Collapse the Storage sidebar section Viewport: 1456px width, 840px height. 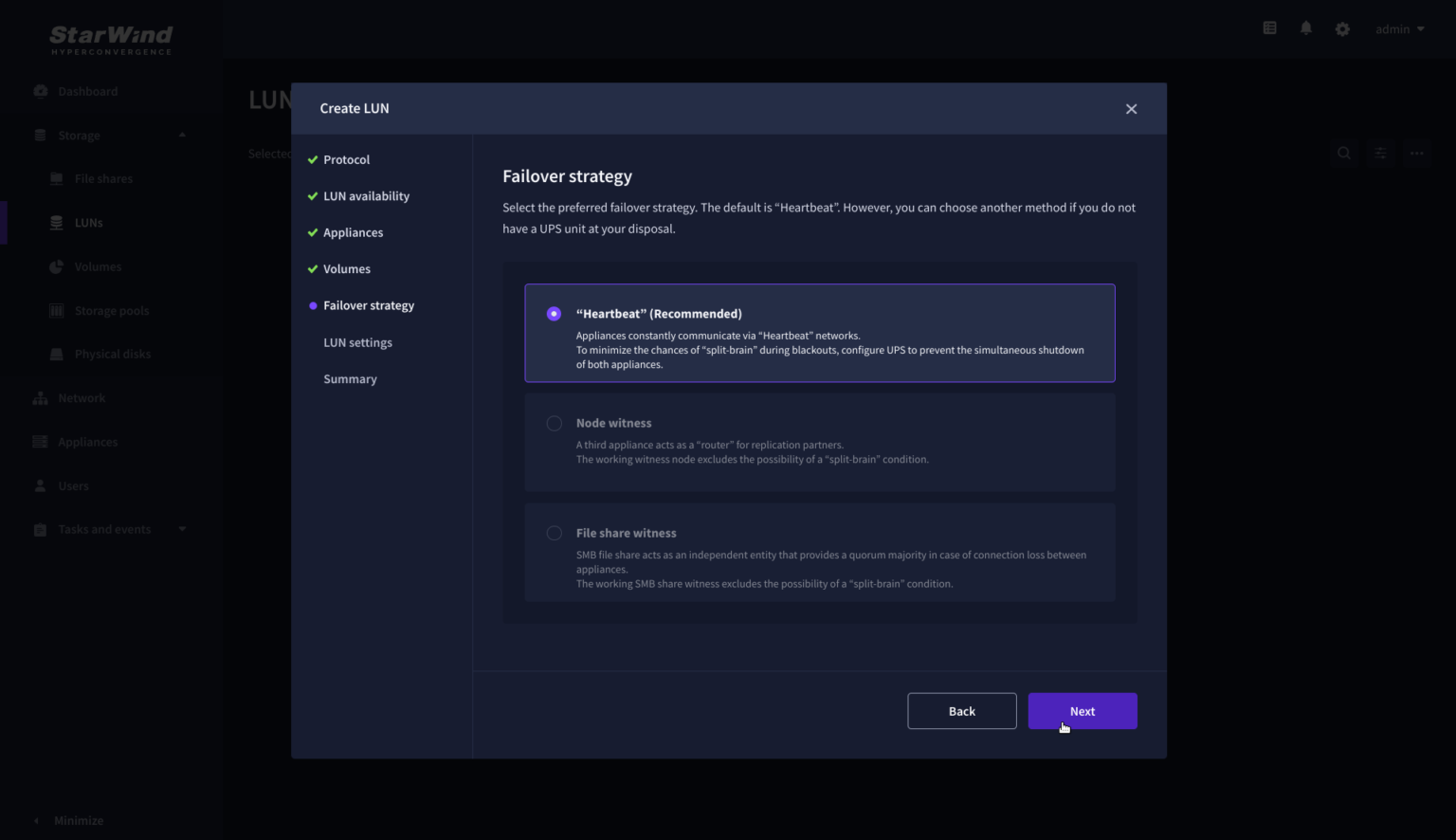click(x=182, y=136)
